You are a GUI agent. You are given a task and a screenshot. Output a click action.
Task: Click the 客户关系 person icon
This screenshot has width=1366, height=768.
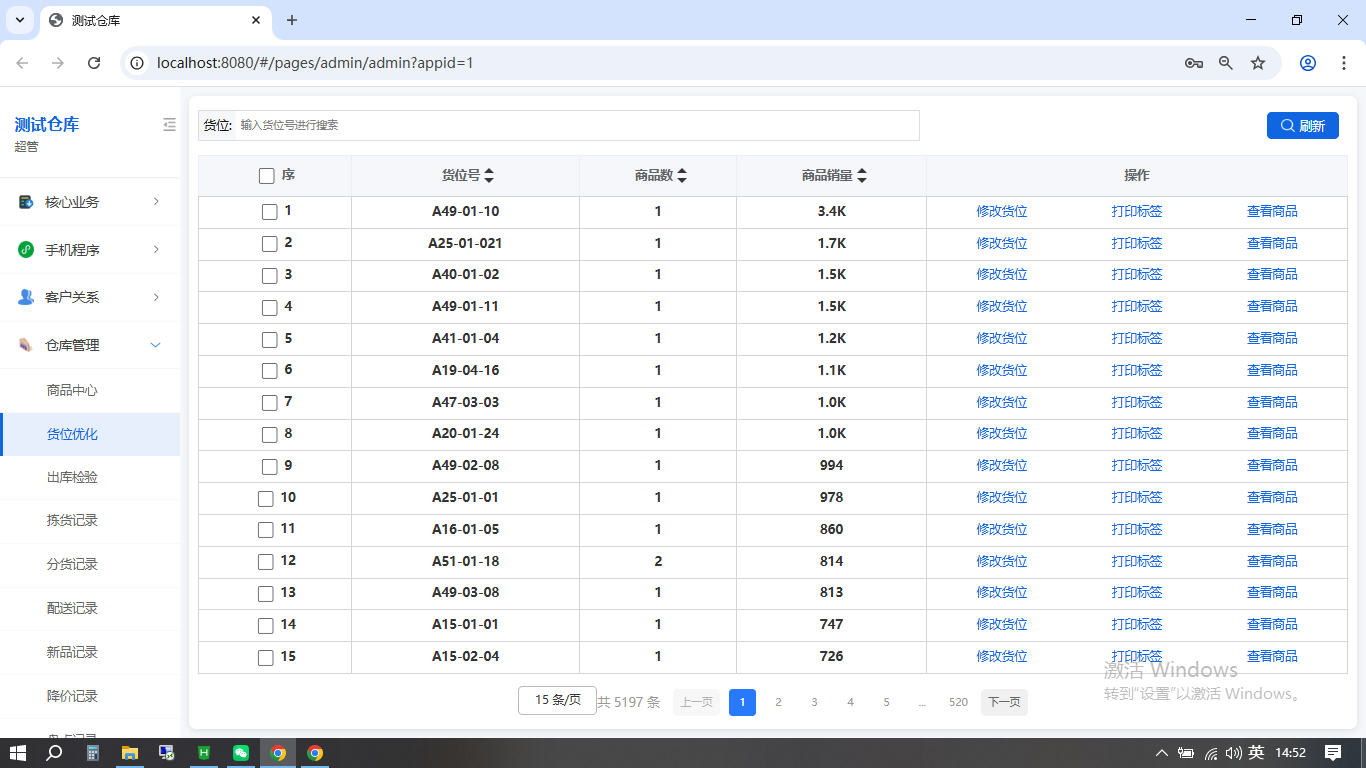coord(26,297)
